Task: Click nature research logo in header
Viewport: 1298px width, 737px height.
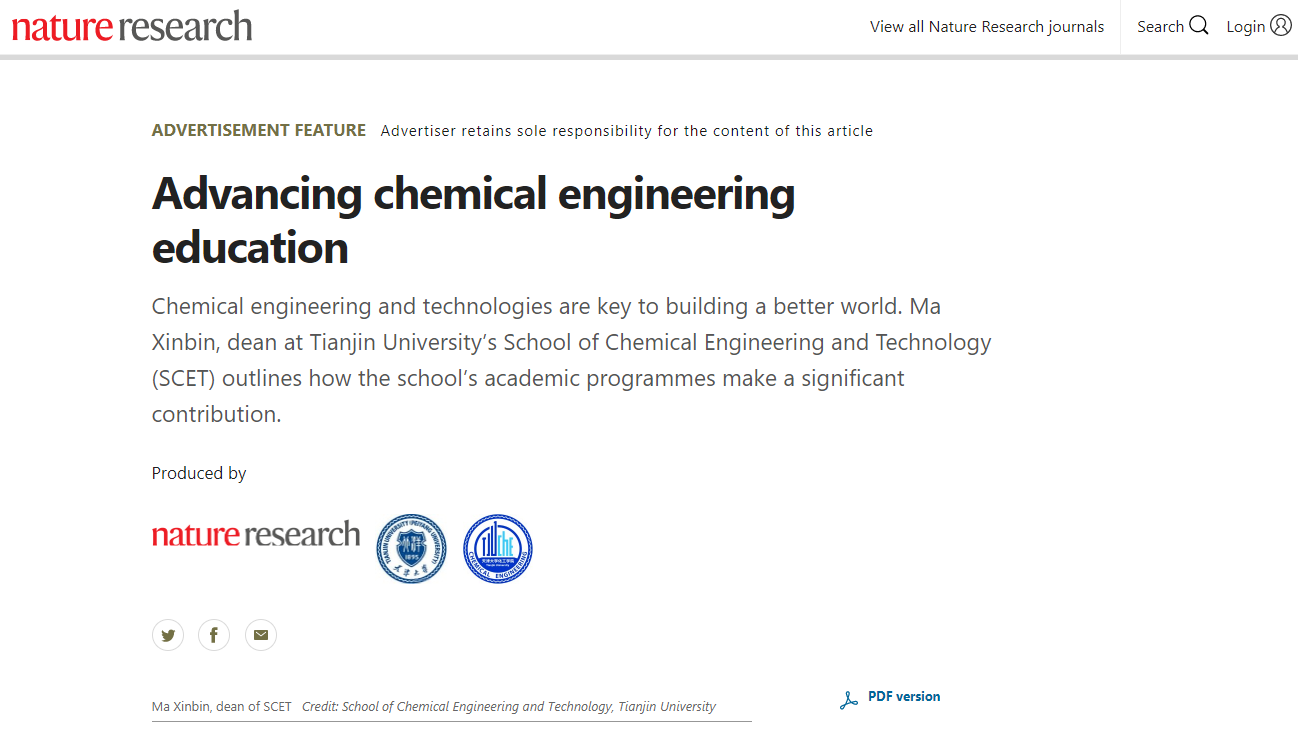Action: (x=132, y=26)
